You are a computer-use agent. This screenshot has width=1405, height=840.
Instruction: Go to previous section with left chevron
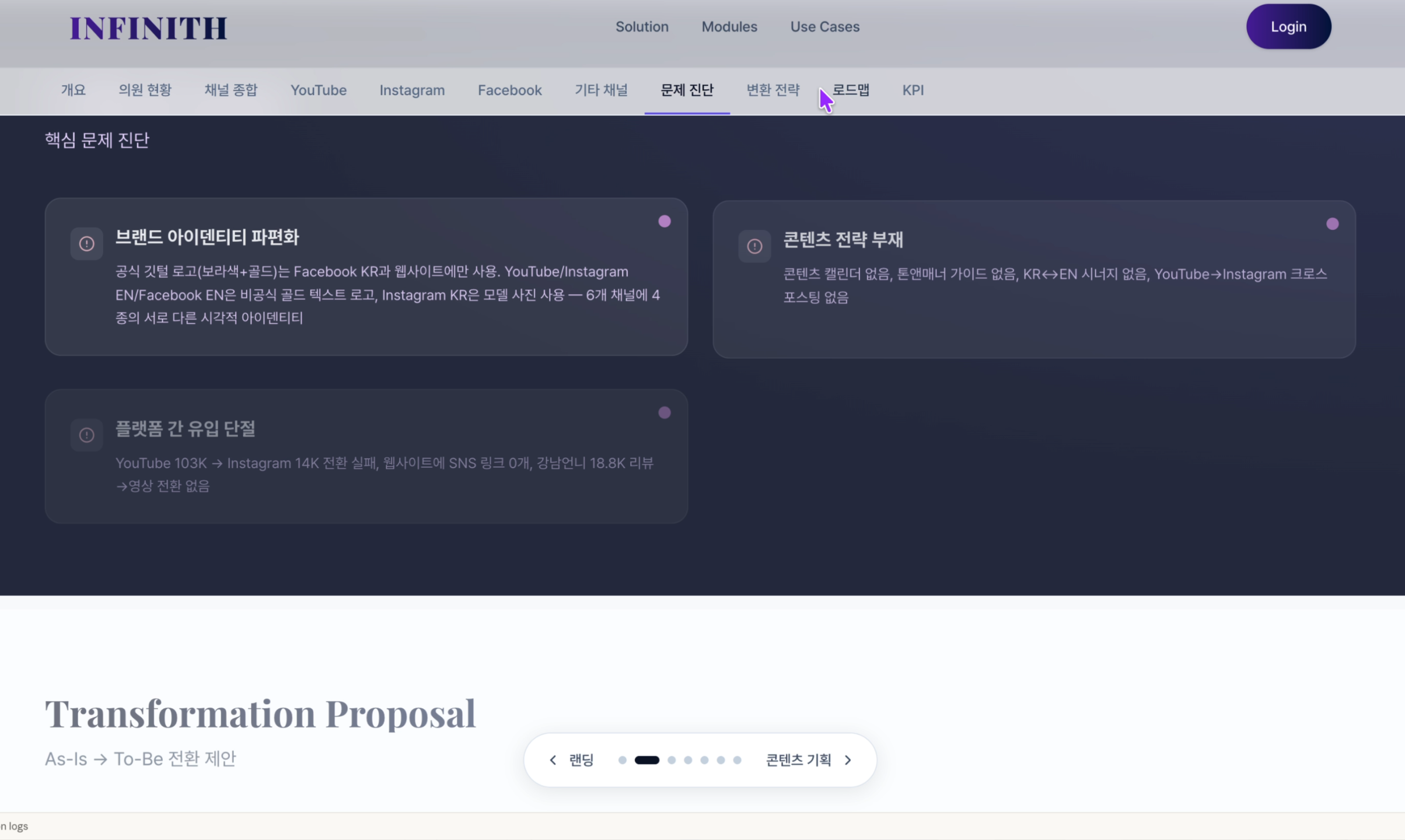pyautogui.click(x=553, y=760)
